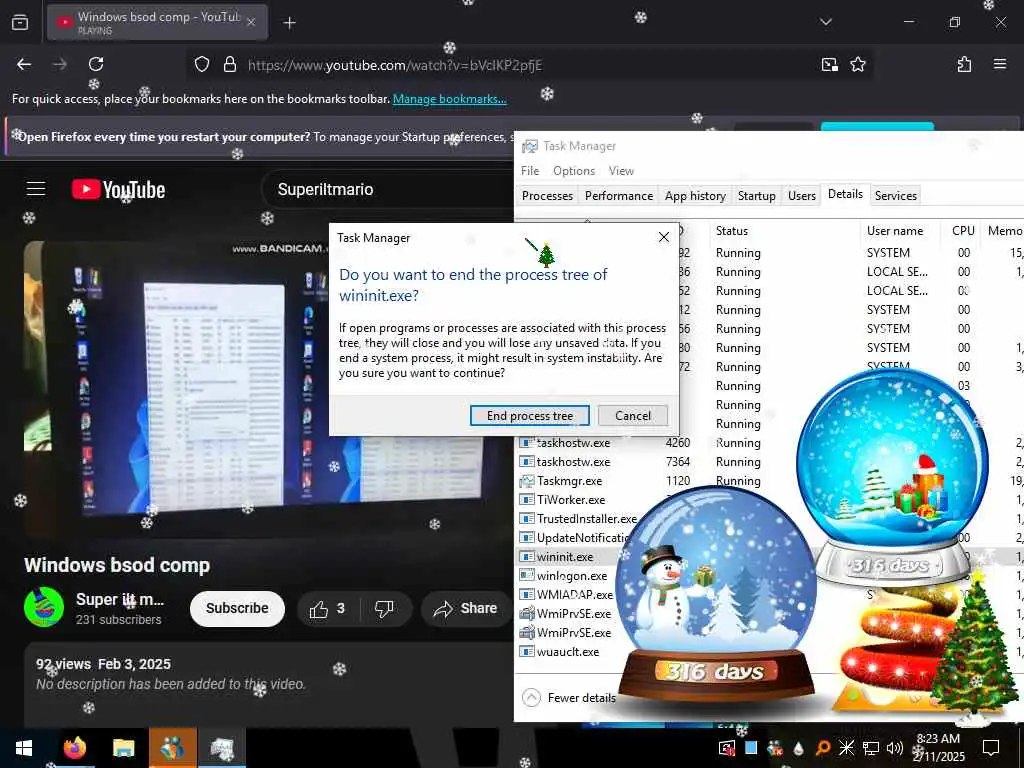Reload the YouTube page

click(96, 64)
